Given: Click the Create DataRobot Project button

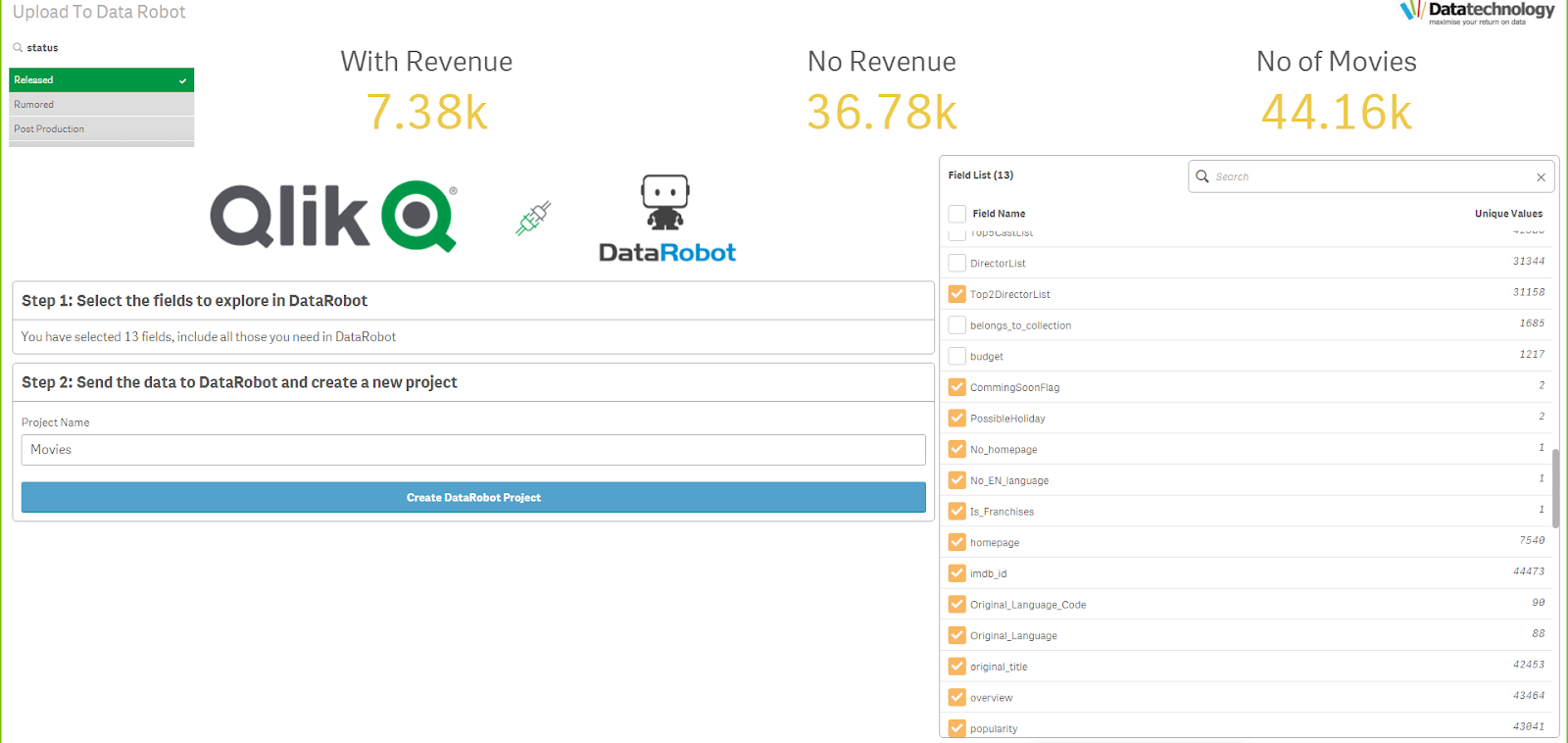Looking at the screenshot, I should click(473, 497).
